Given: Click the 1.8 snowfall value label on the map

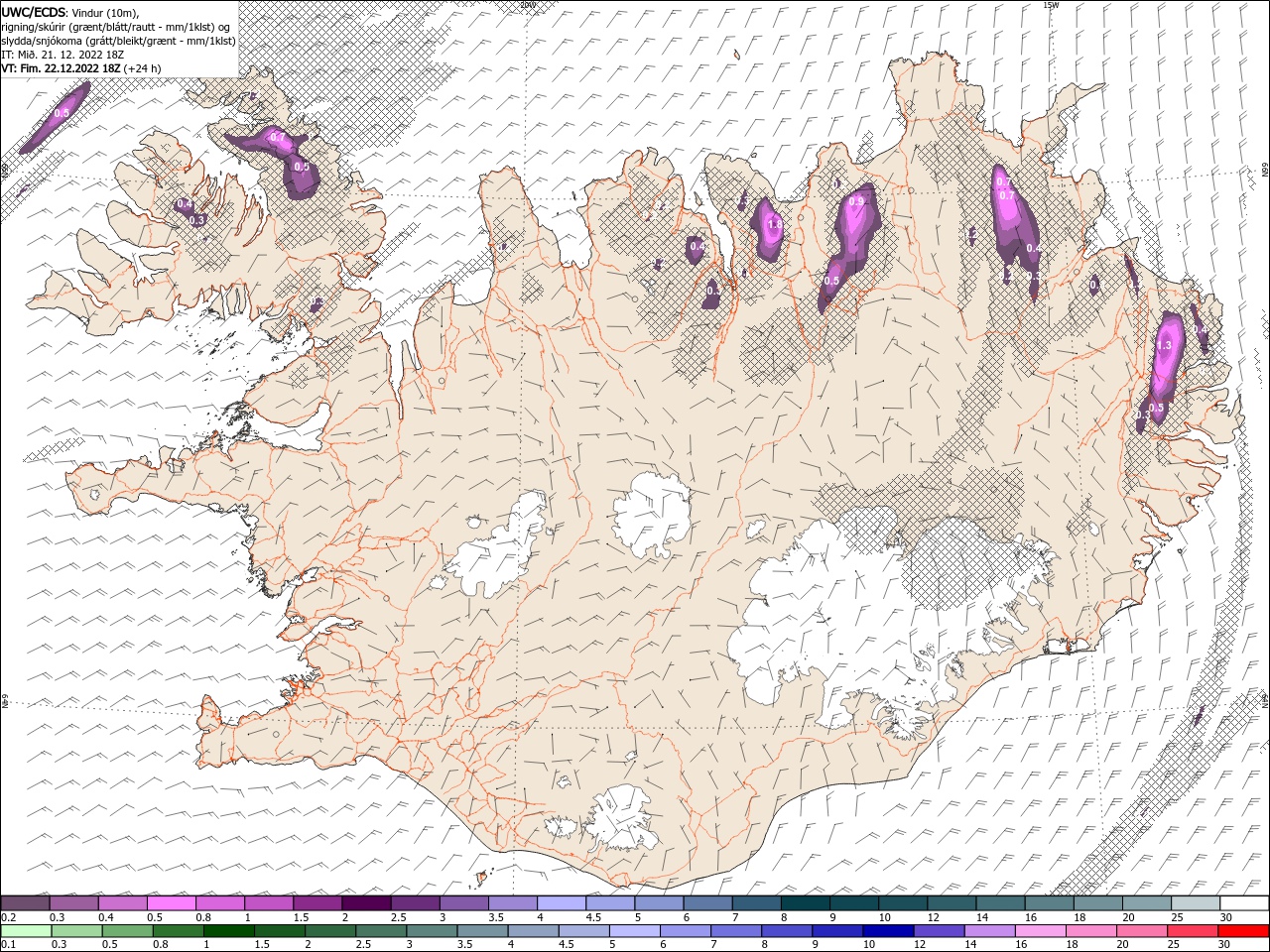Looking at the screenshot, I should 775,225.
